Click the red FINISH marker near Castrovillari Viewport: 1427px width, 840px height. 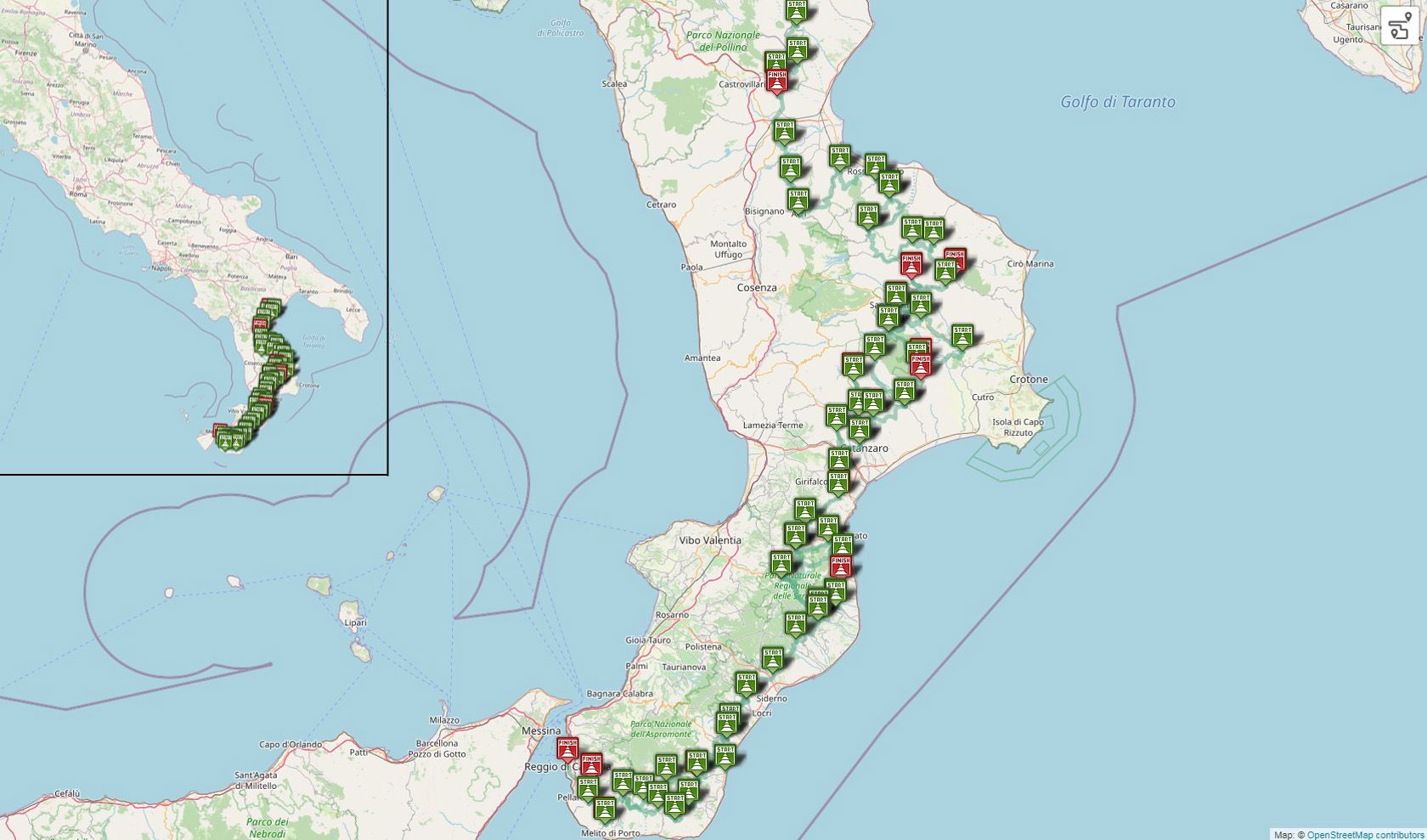click(776, 81)
